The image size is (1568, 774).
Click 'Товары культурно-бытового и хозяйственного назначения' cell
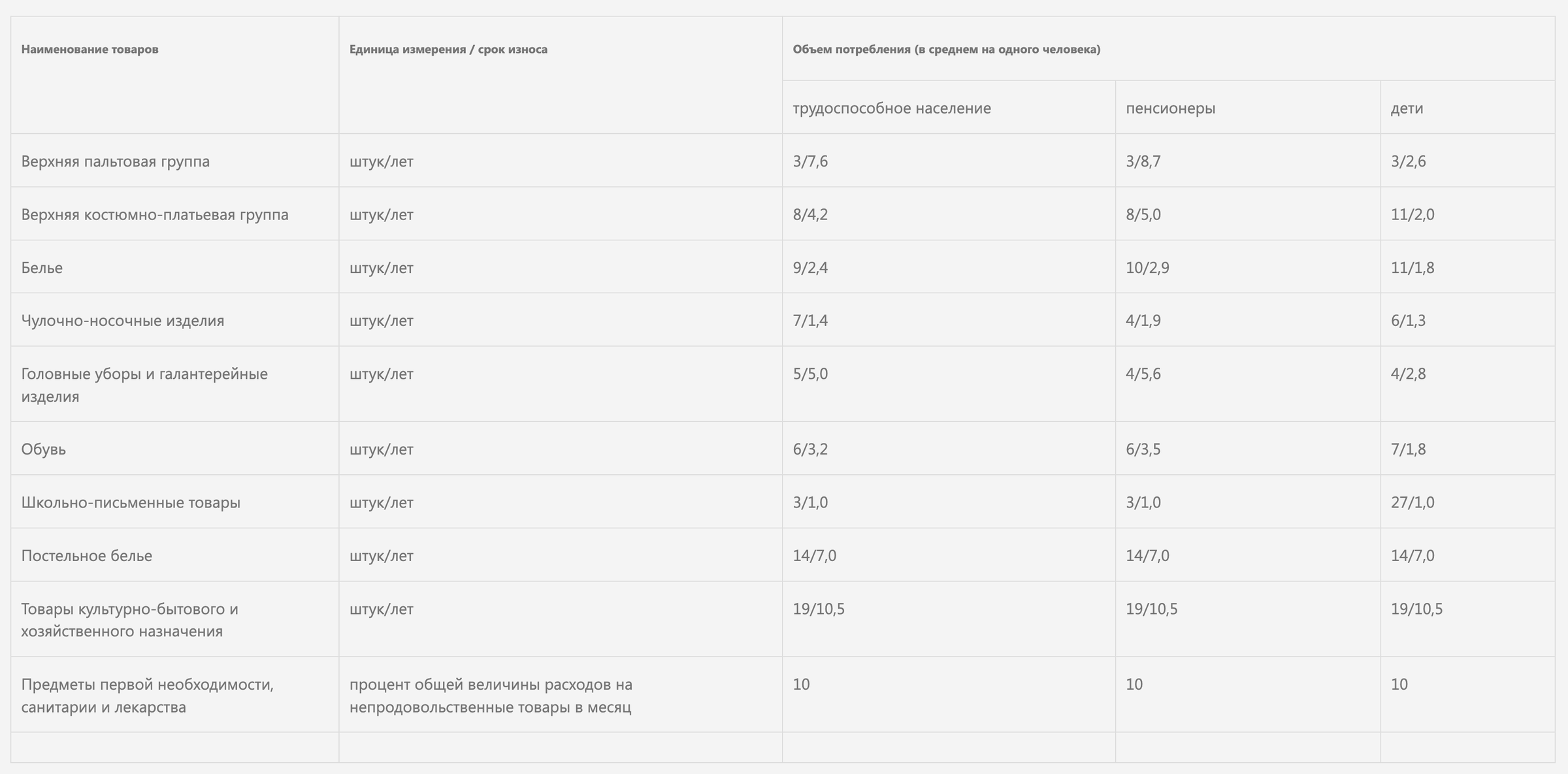click(130, 620)
